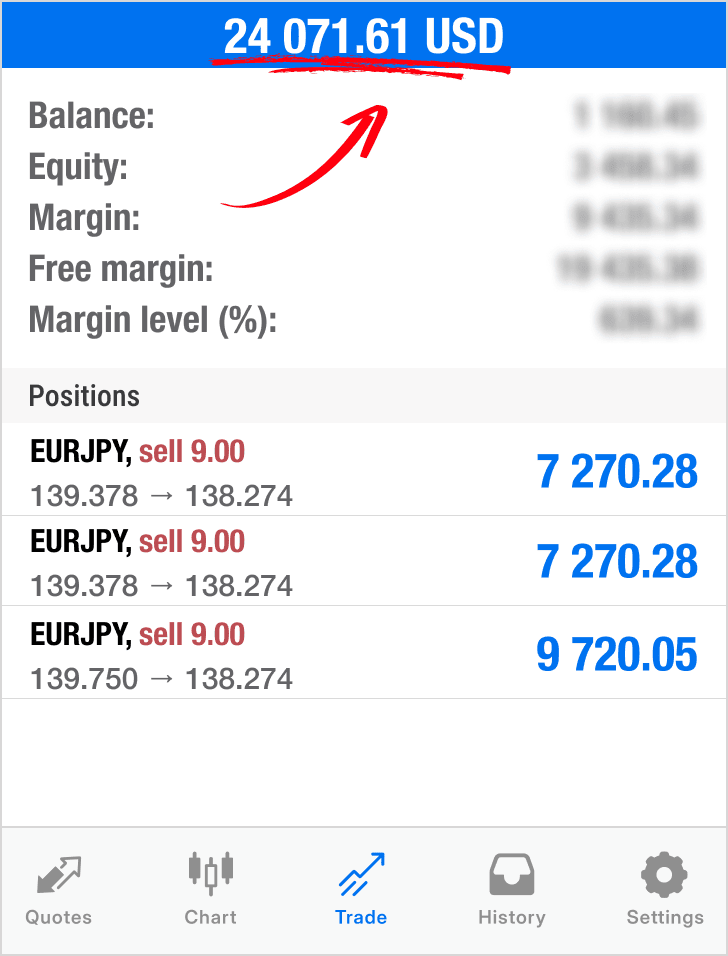Tap the 24 071.61 USD total profit header
This screenshot has width=728, height=956.
click(363, 37)
